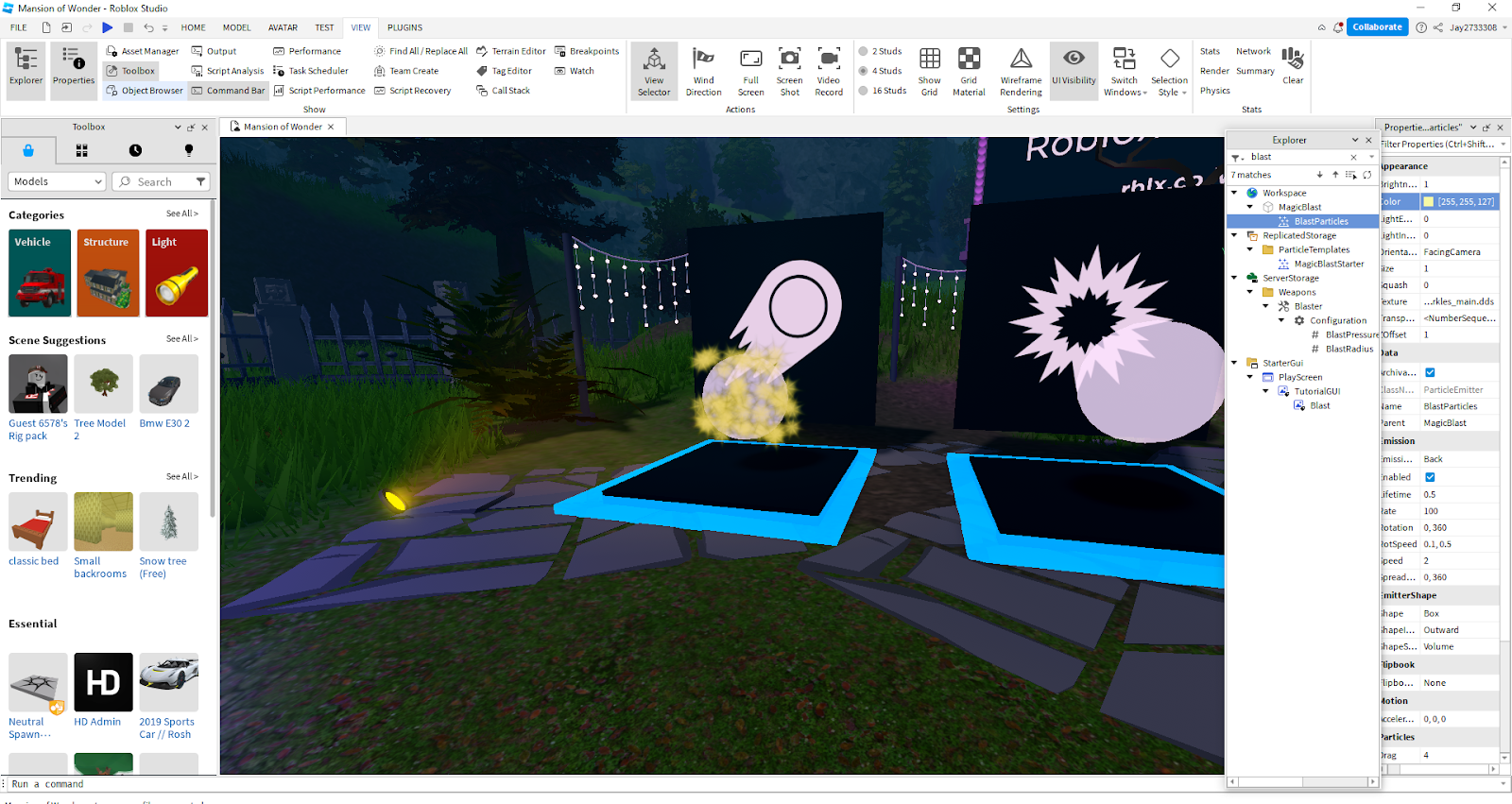Viewport: 1512px width, 804px height.
Task: Close the Mansion of Wonder document tab
Action: (x=331, y=127)
